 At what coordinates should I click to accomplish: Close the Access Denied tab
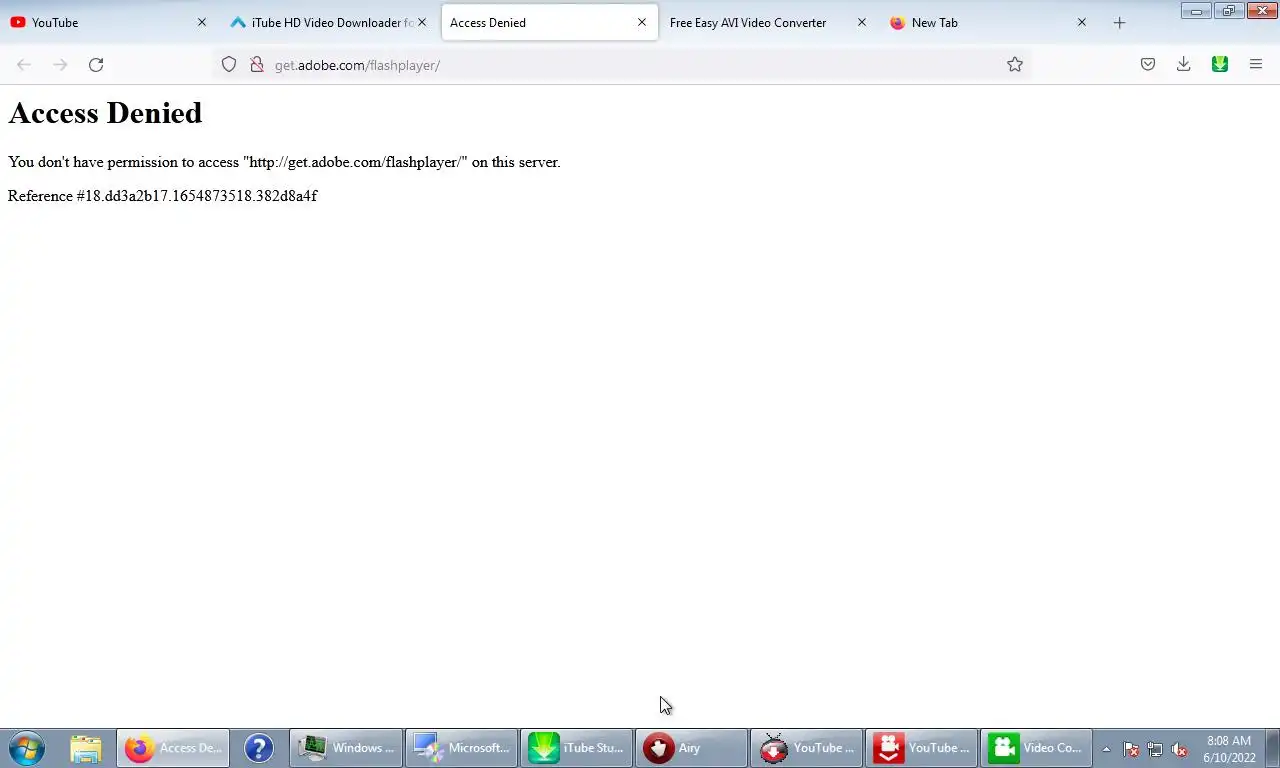pyautogui.click(x=642, y=22)
